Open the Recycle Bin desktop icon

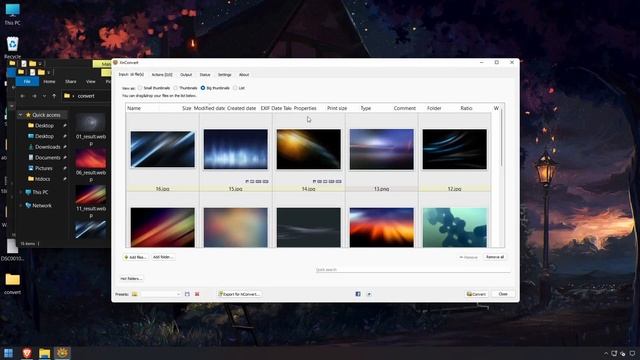[x=13, y=48]
